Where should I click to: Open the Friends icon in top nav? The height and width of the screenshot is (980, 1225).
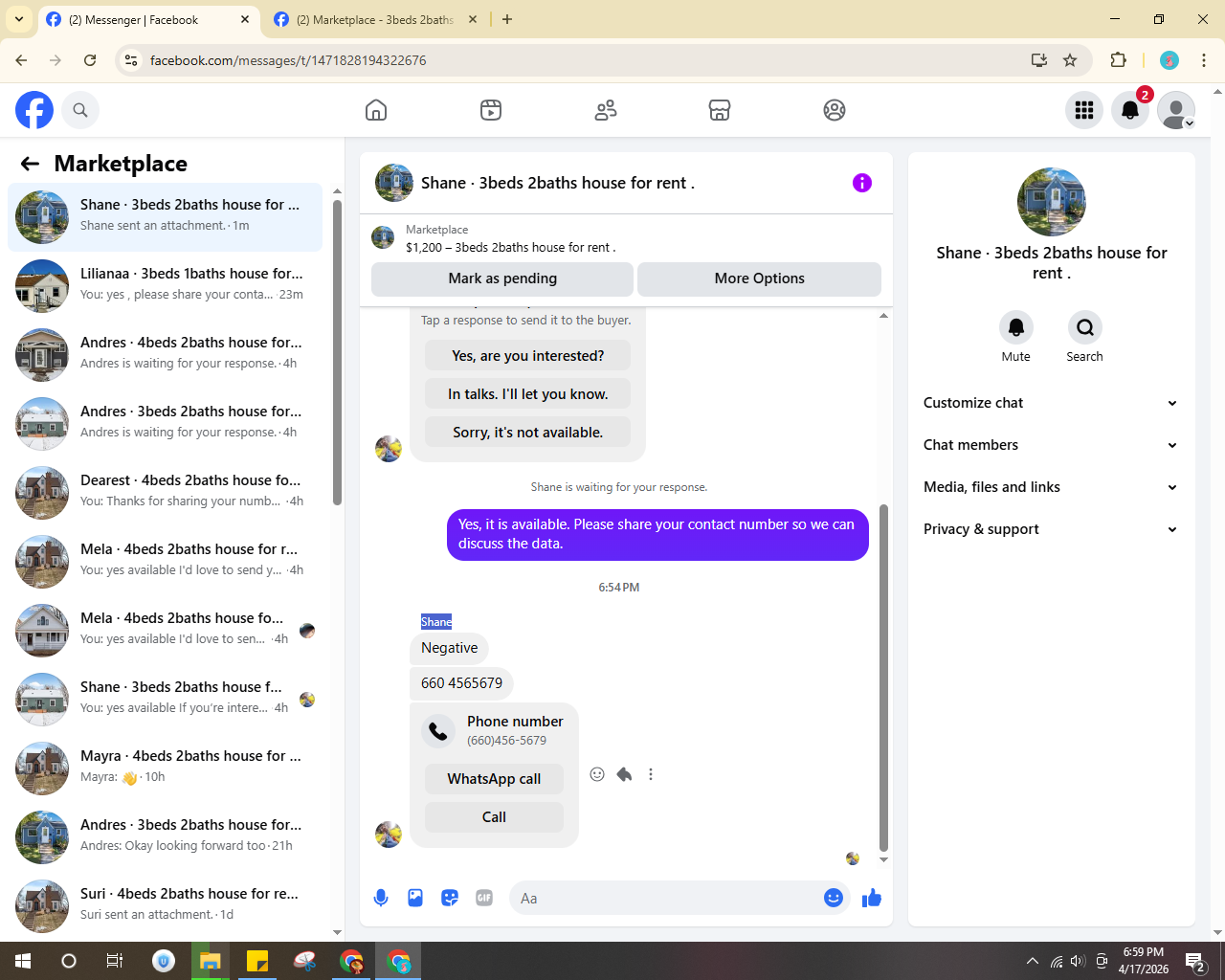click(x=606, y=110)
